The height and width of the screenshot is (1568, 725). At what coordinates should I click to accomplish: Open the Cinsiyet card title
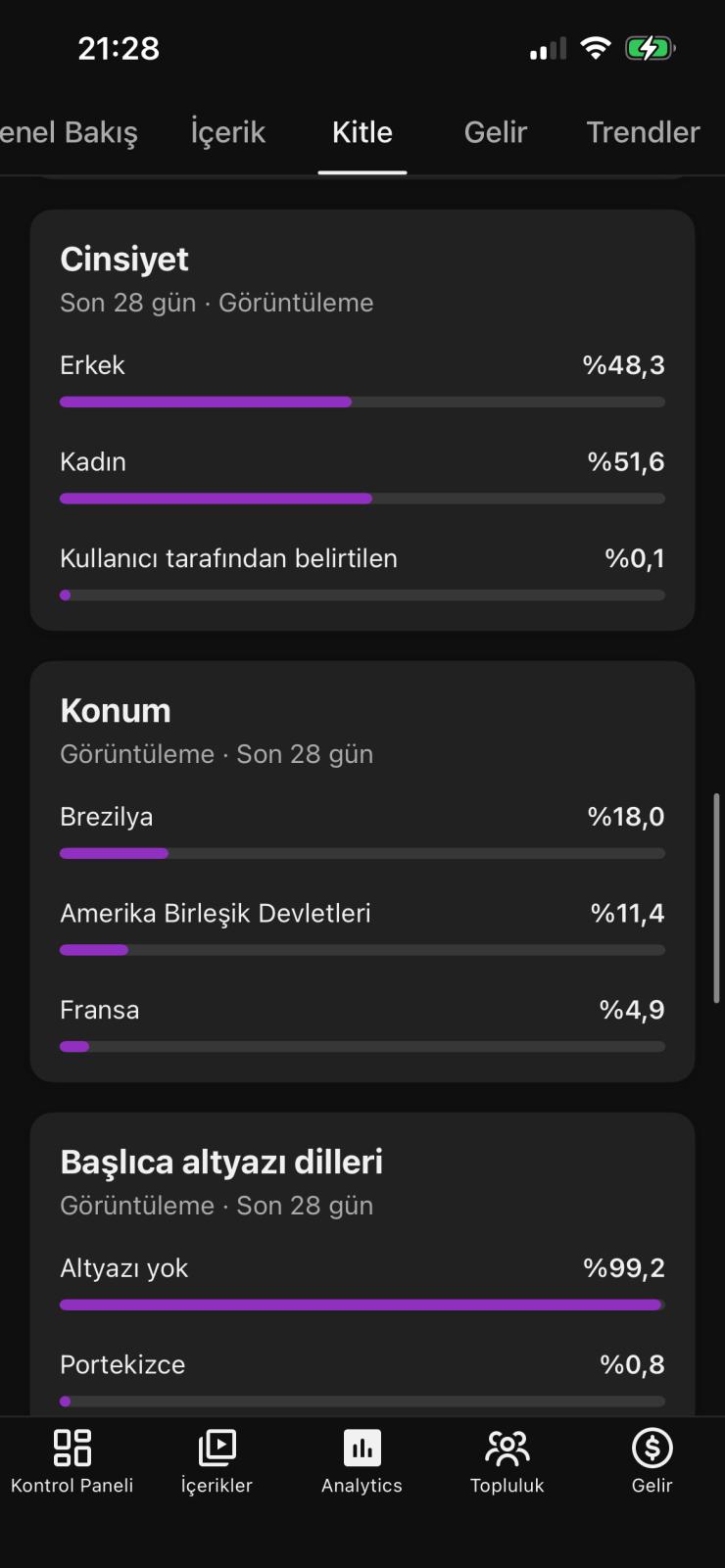coord(124,260)
